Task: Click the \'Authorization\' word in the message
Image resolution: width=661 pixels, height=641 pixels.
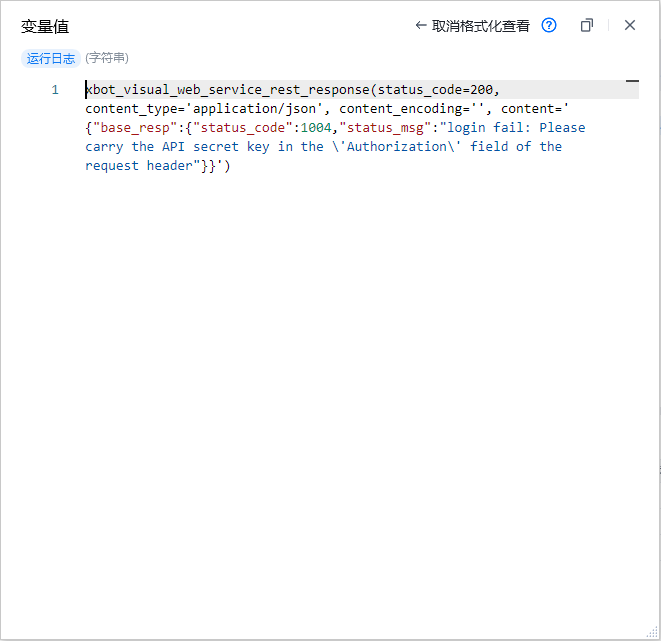Action: pos(397,147)
